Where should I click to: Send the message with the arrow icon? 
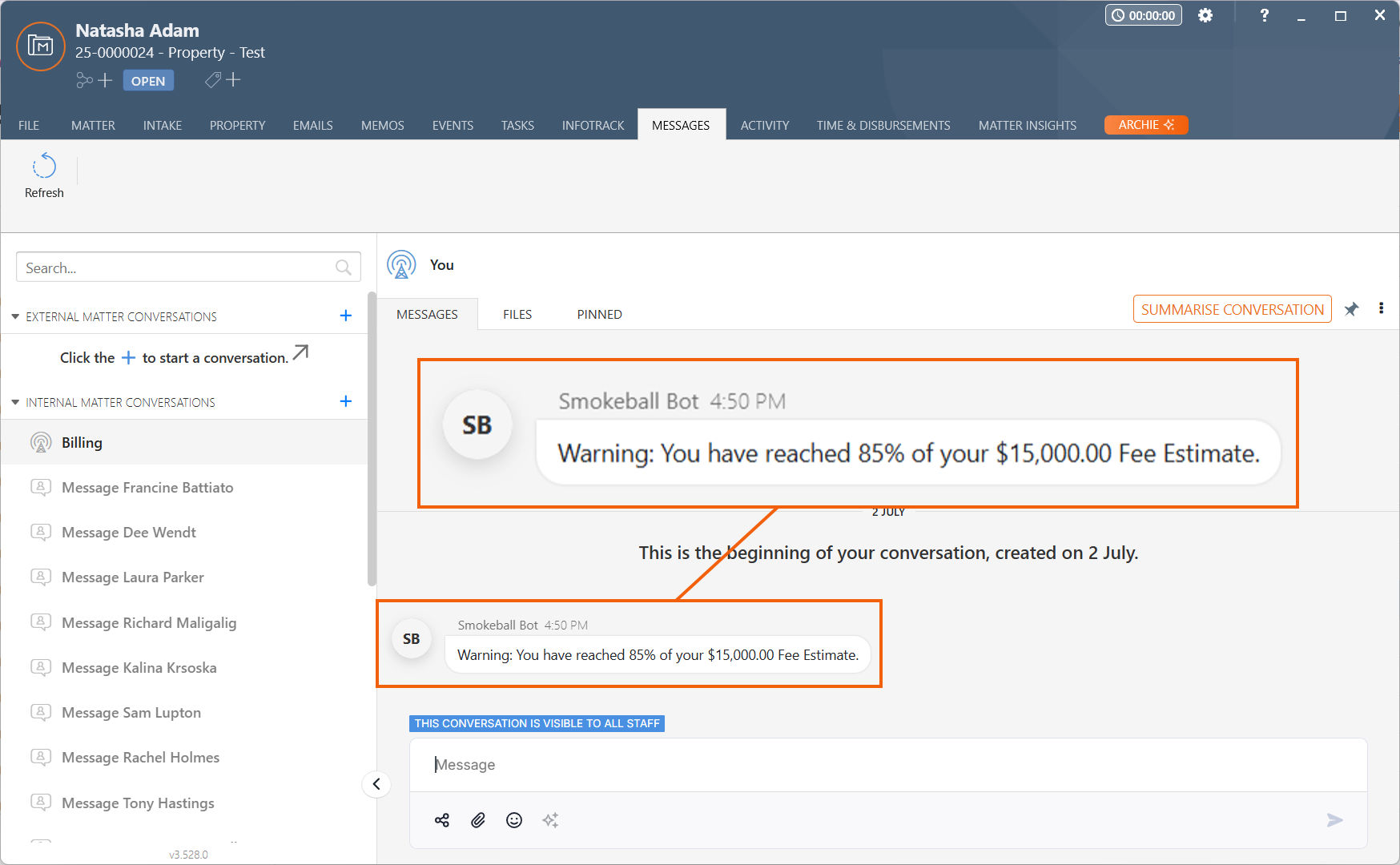1334,820
